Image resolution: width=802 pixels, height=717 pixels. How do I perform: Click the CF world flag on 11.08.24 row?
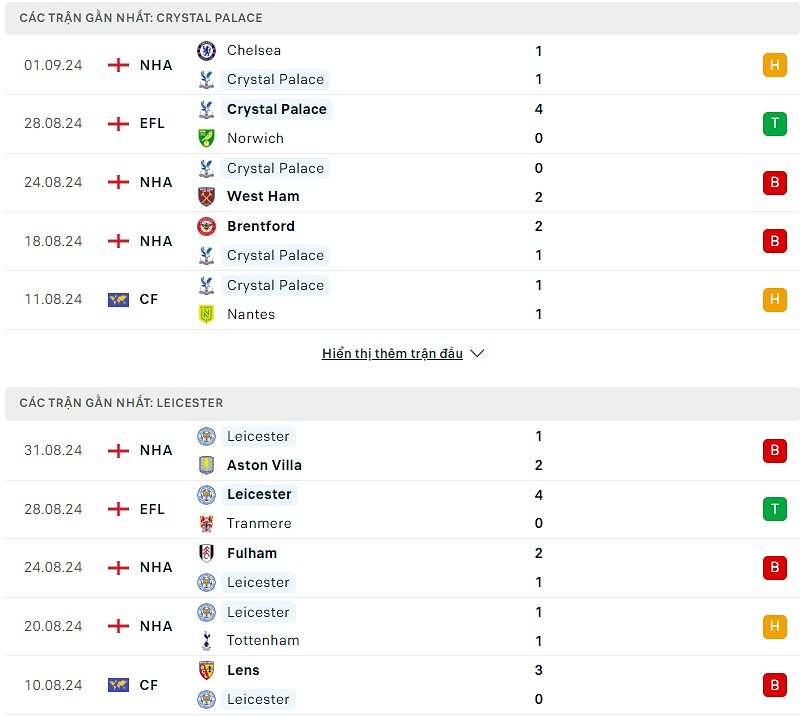[118, 299]
